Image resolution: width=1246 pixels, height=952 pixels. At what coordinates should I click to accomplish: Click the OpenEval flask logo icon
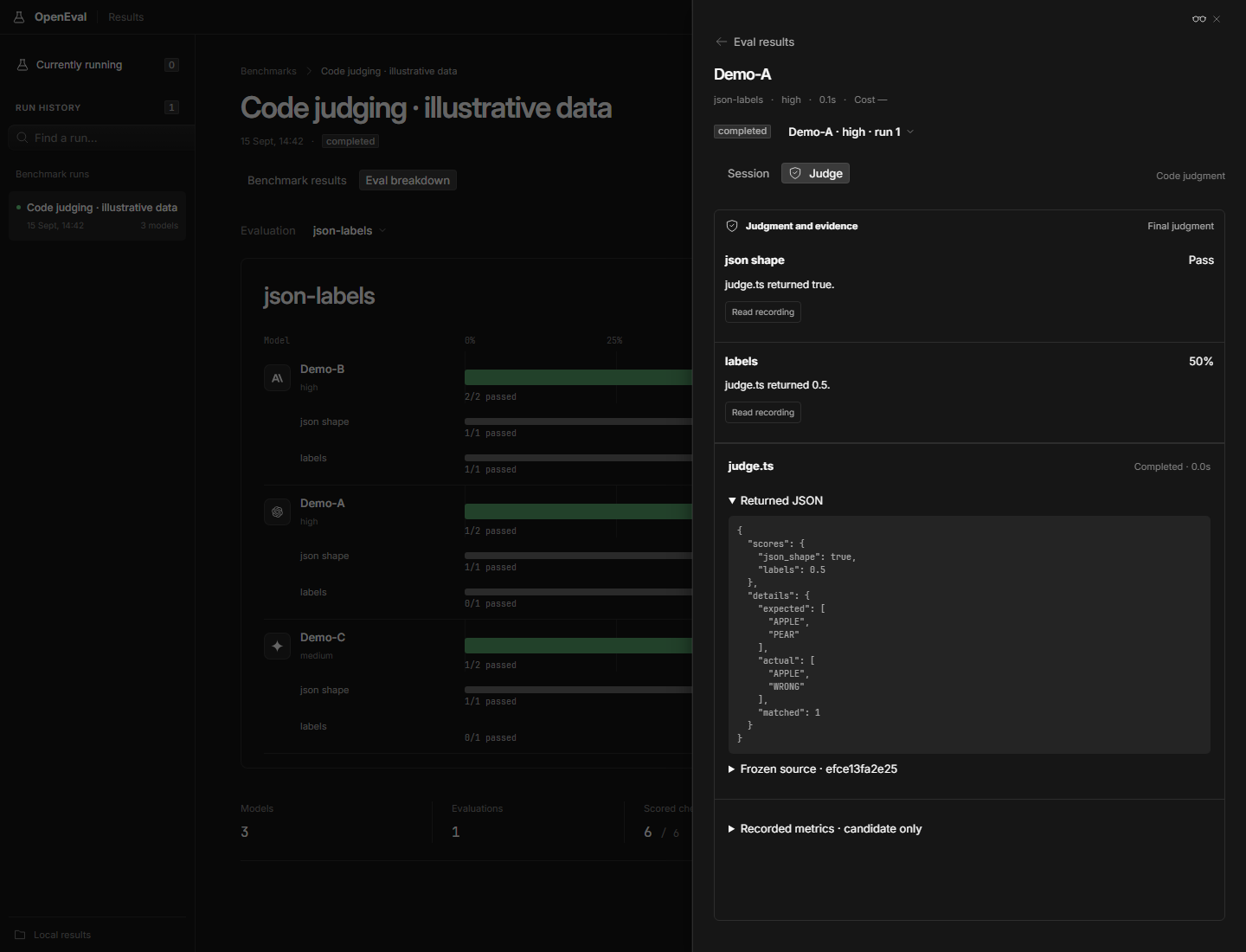pyautogui.click(x=19, y=17)
